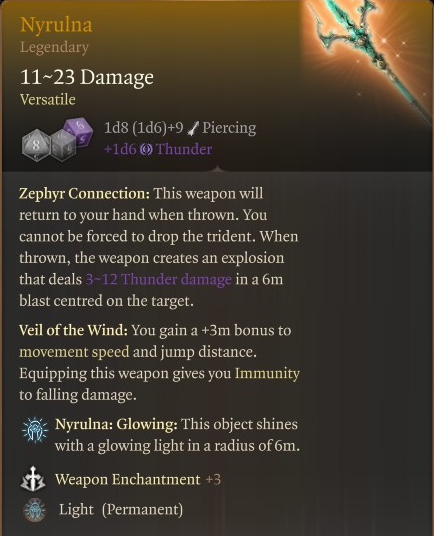Click the Nyrulna item title
The image size is (434, 536).
tap(56, 25)
